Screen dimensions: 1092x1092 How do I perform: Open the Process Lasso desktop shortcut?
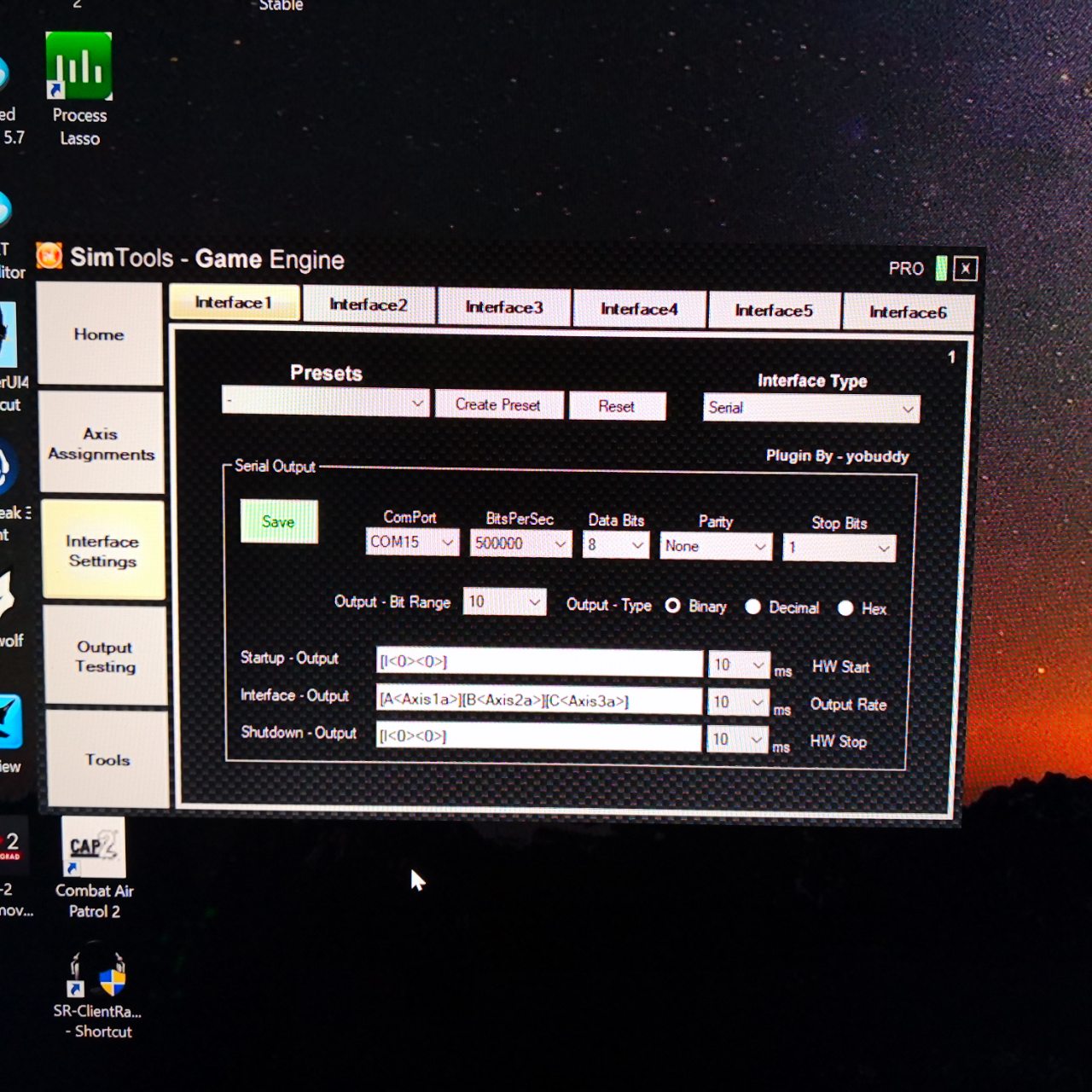(78, 90)
